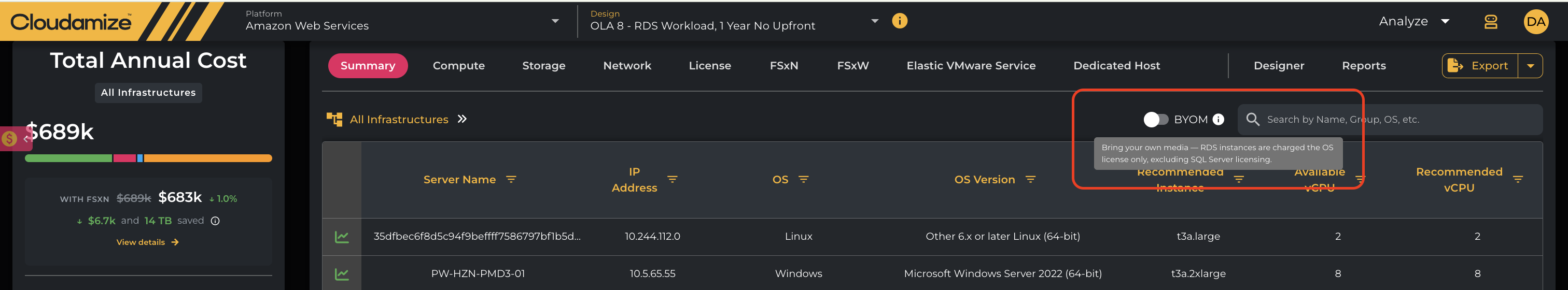Open the Network tab

coord(627,66)
